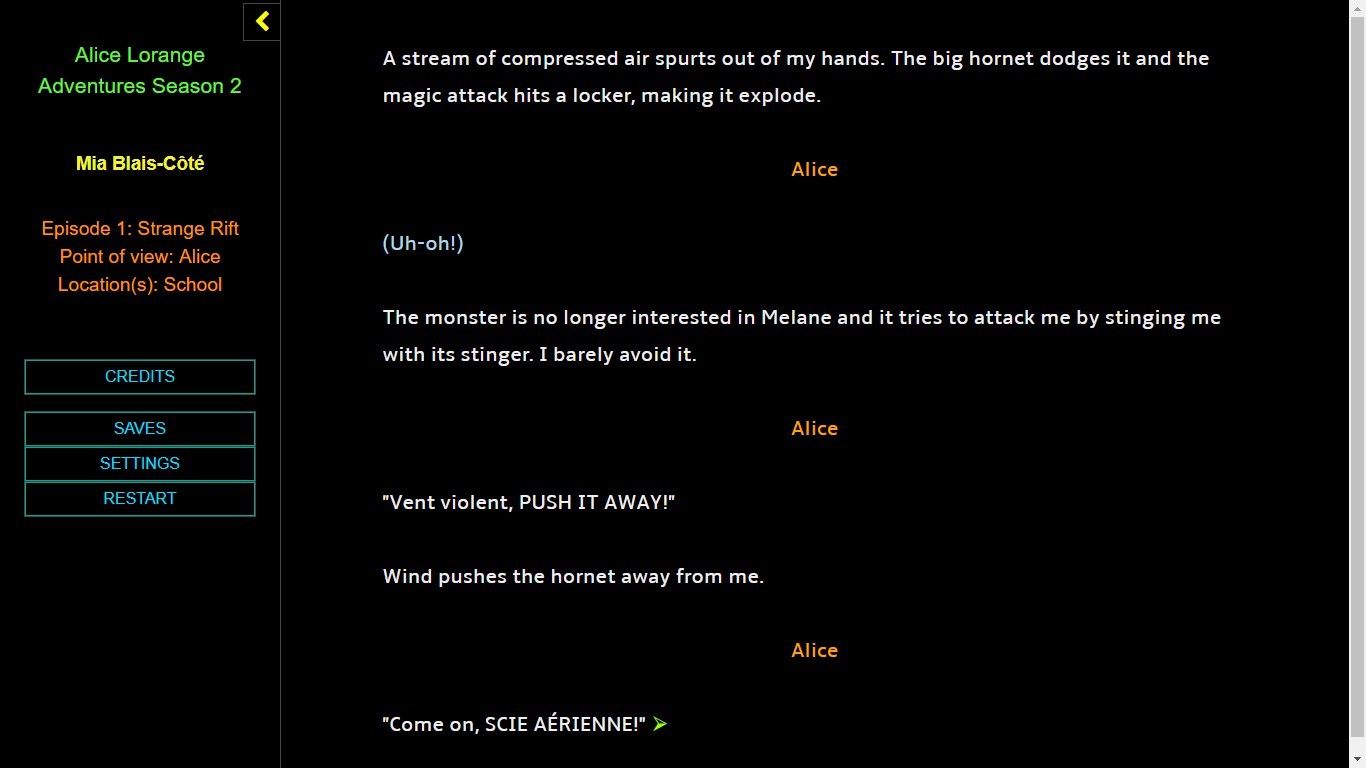The image size is (1366, 768).
Task: Click the Alice Lorange Adventures Season 2 title
Action: (140, 70)
